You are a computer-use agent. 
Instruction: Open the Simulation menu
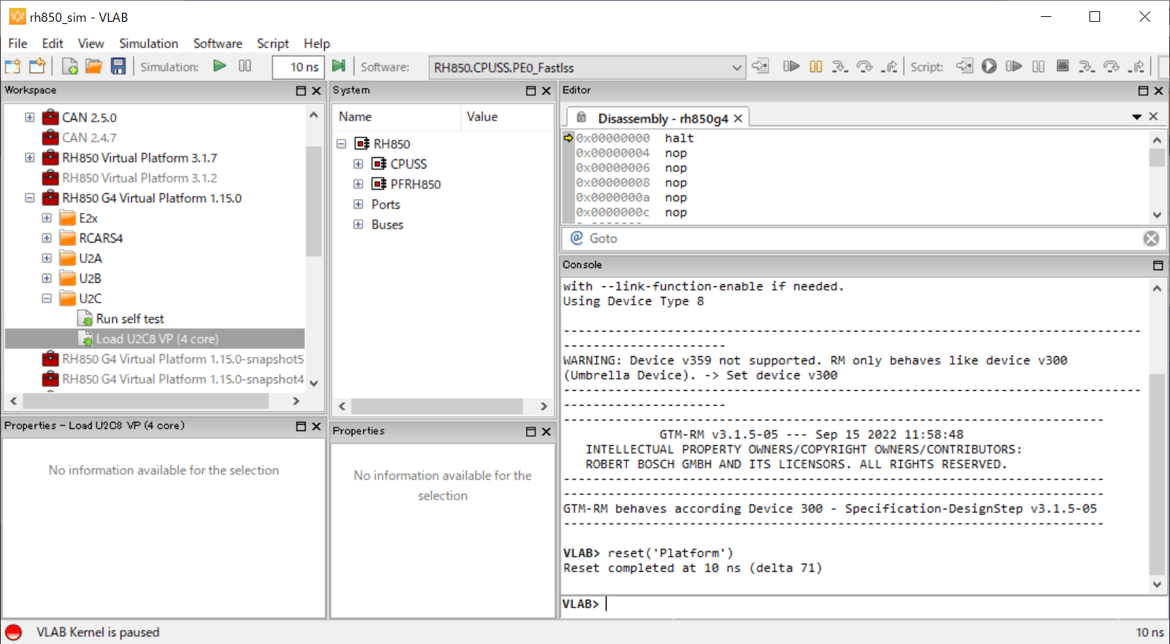[x=148, y=43]
